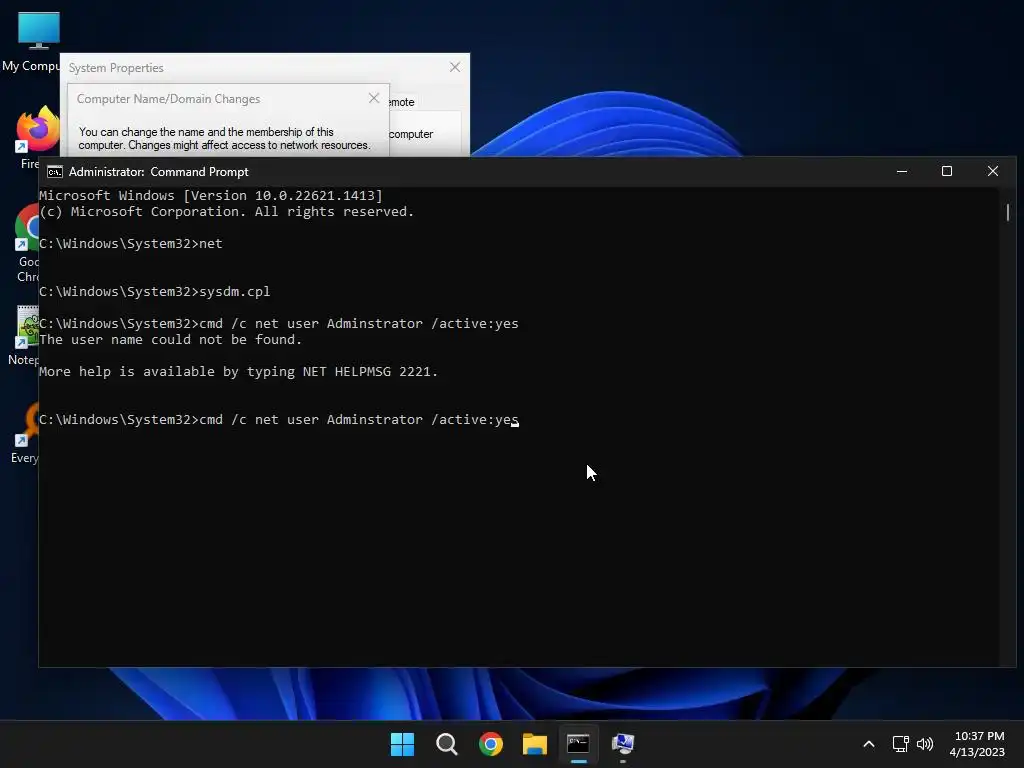Click 'The user name could not be found.' line
This screenshot has width=1024, height=768.
coord(170,340)
